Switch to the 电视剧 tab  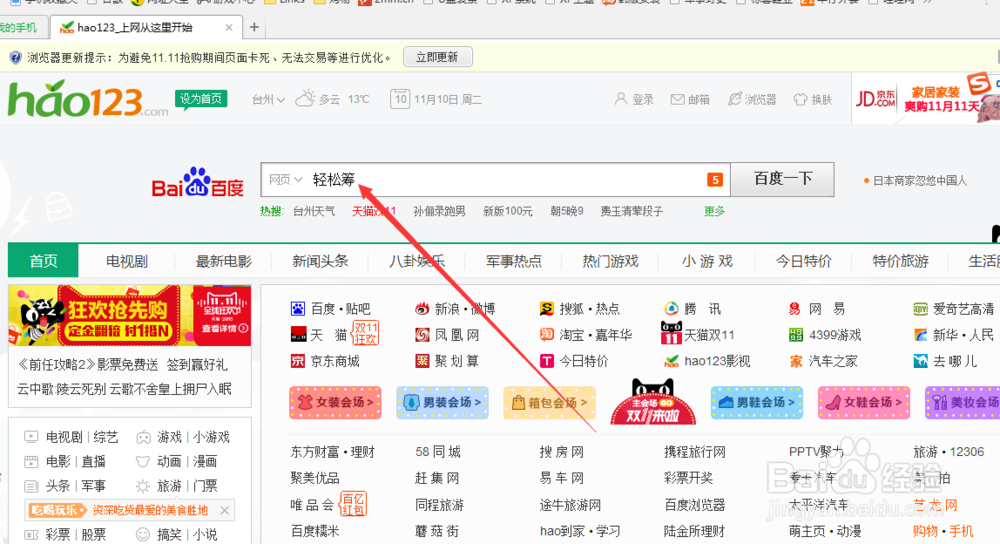(127, 261)
